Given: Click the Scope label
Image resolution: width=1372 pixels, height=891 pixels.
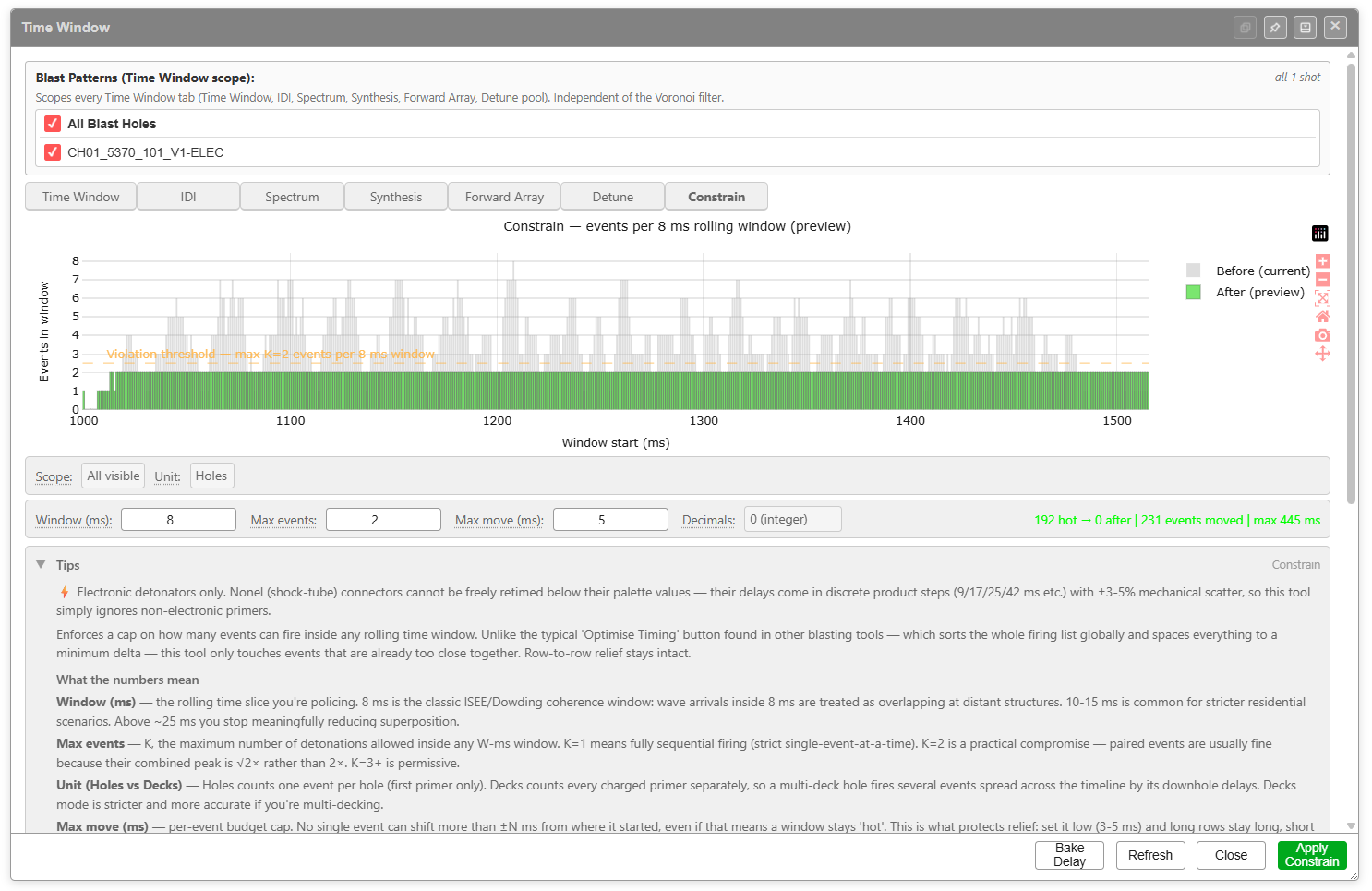Looking at the screenshot, I should 54,476.
